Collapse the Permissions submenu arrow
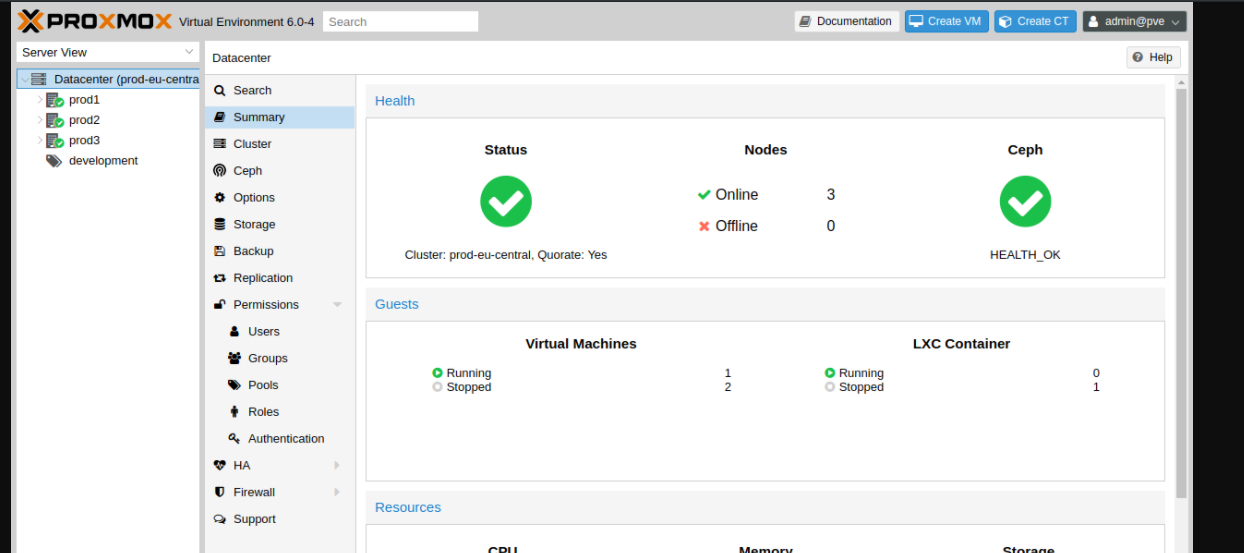1244x553 pixels. [337, 305]
